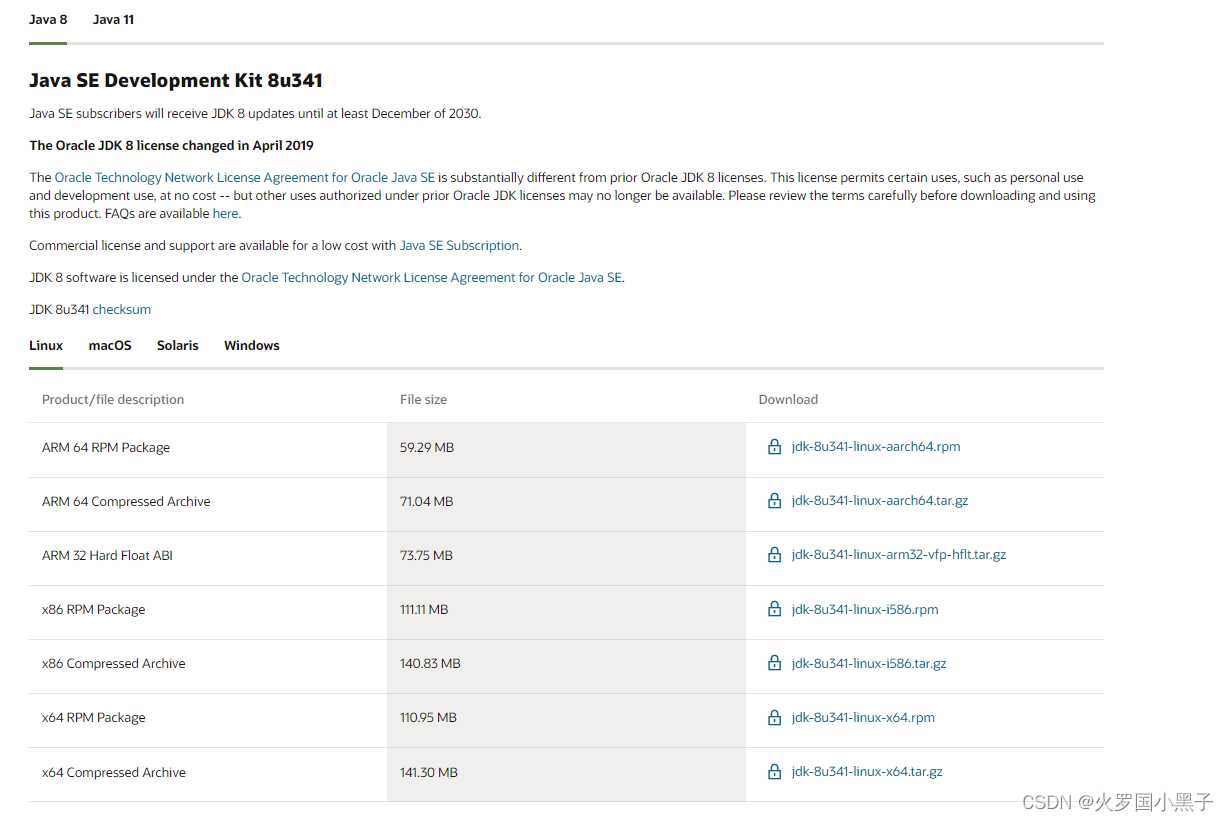This screenshot has height=821, width=1228.
Task: Click the 59.29 MB file size
Action: pos(427,448)
